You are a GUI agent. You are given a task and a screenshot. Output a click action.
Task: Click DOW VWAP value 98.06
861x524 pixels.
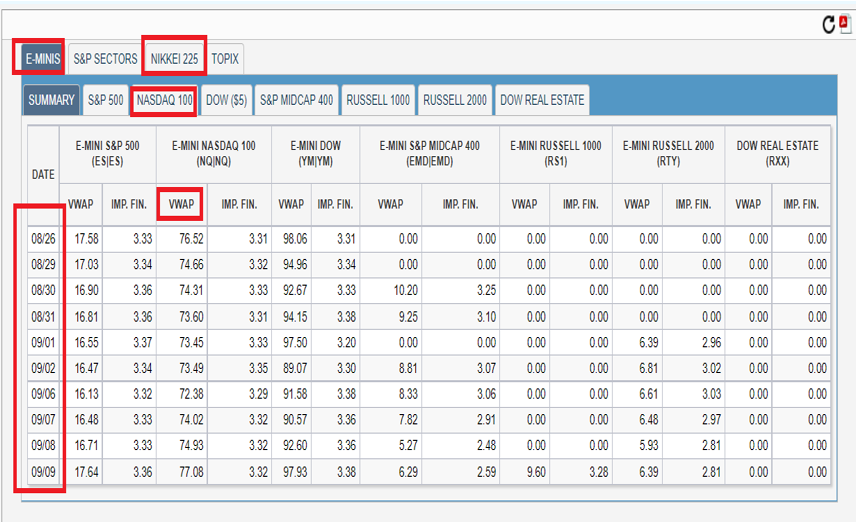(x=295, y=239)
